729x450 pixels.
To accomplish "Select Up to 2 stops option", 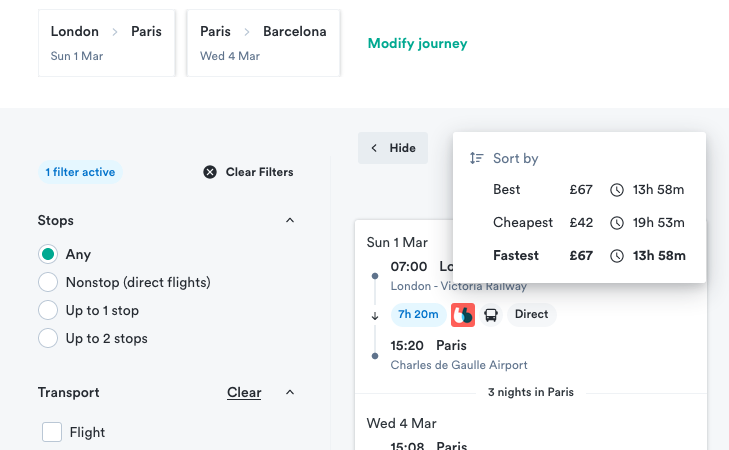I will point(48,338).
